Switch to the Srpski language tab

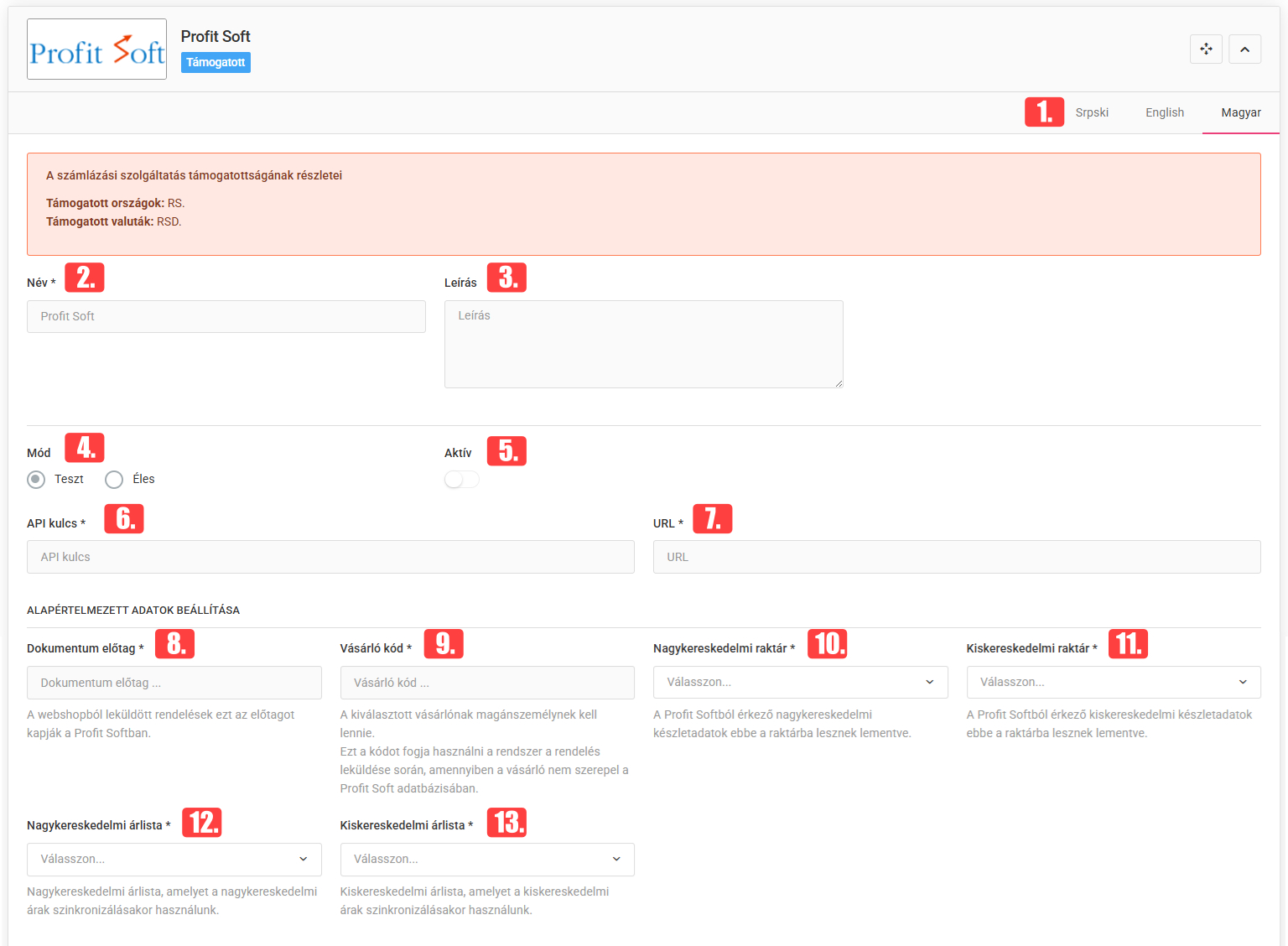coord(1092,112)
